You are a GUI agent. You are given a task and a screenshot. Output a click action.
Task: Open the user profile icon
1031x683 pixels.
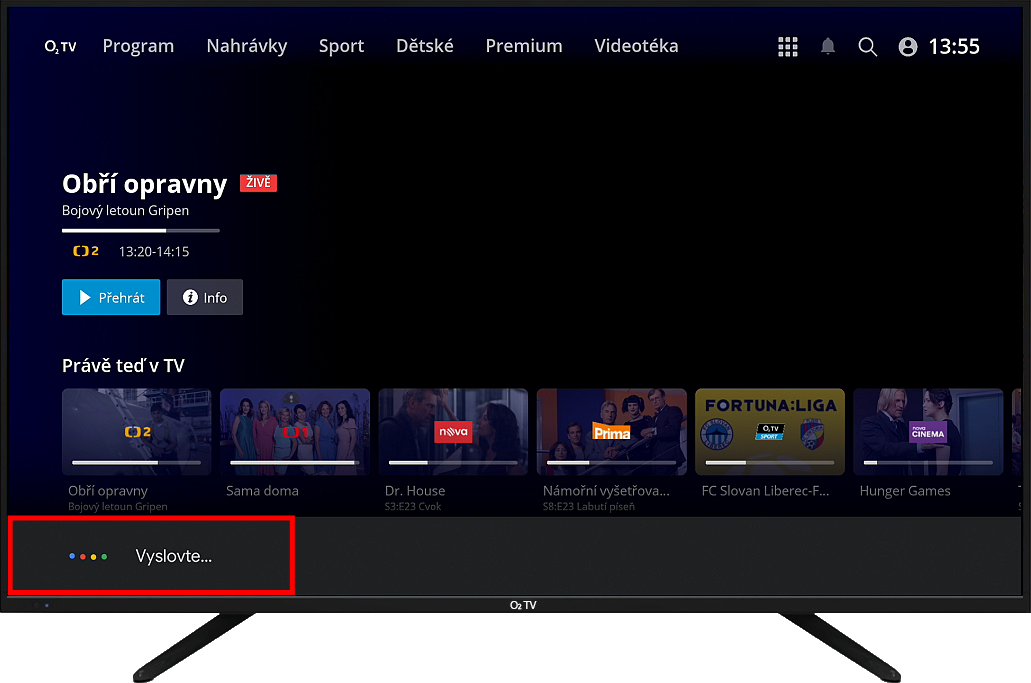click(x=908, y=47)
